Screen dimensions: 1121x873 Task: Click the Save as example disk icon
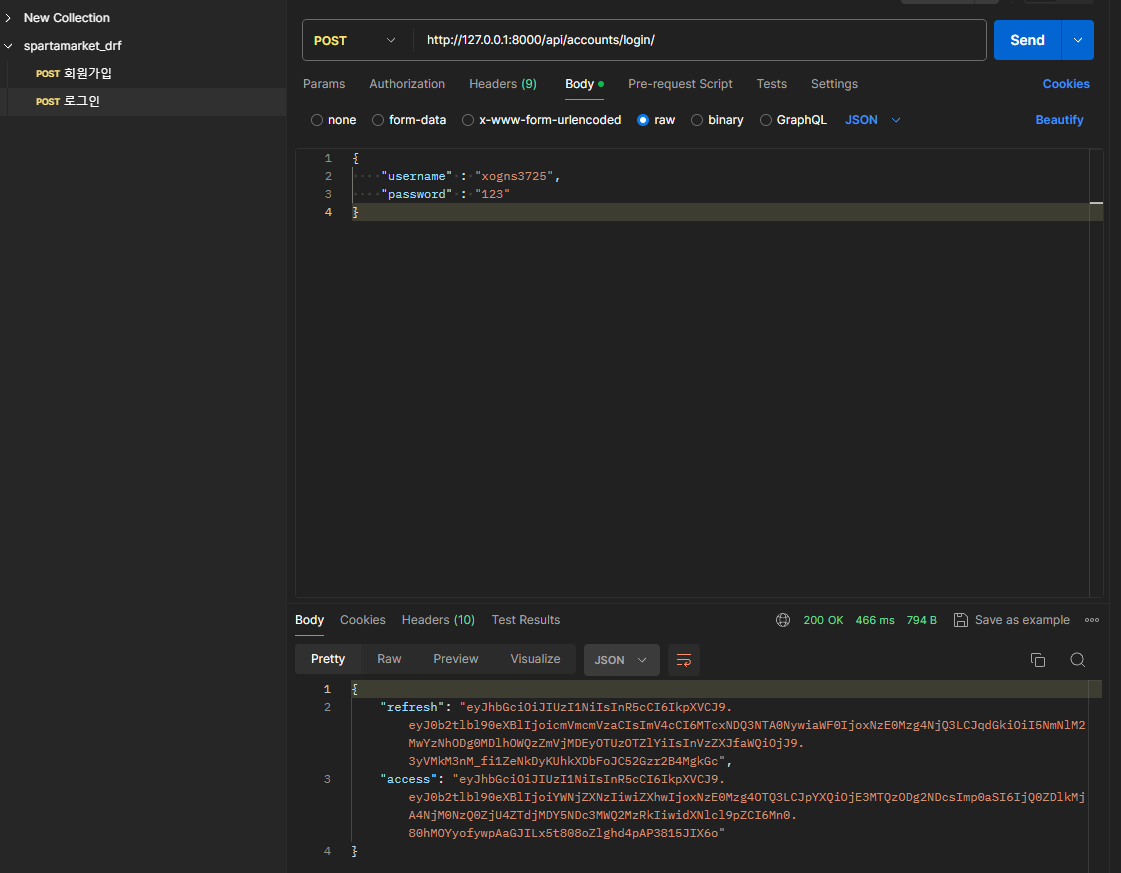point(961,620)
